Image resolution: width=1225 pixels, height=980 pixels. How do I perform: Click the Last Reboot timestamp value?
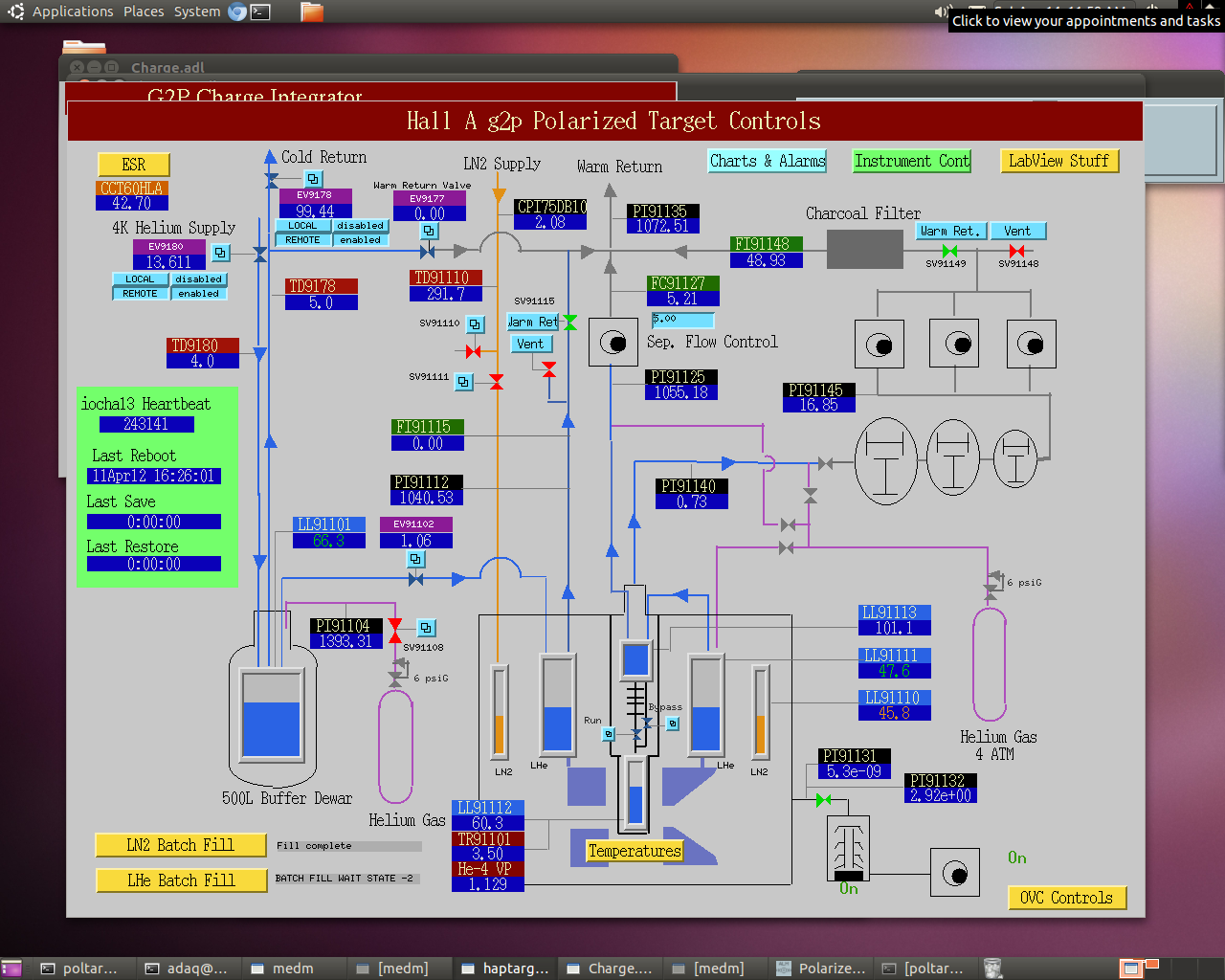(154, 476)
